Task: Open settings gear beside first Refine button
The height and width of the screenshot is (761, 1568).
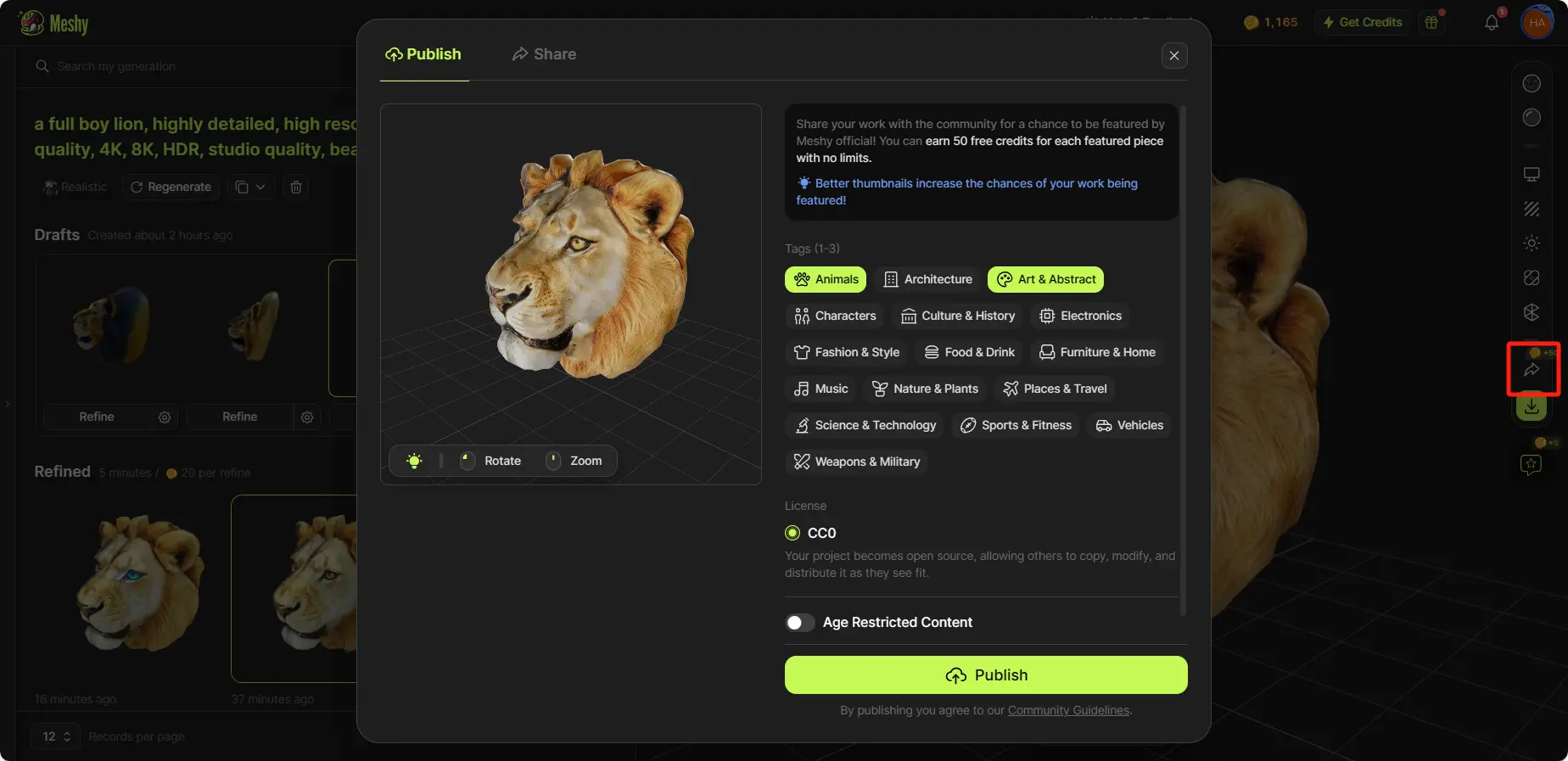Action: [x=165, y=417]
